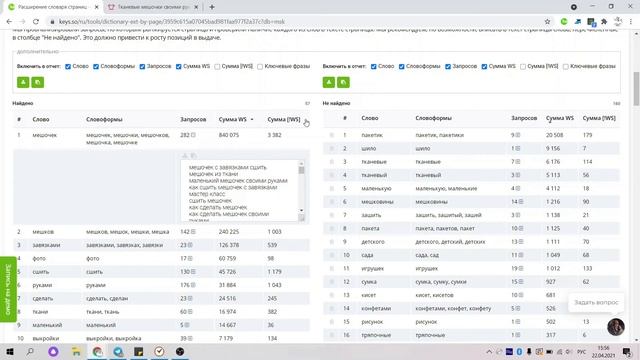Sort the Найдено table by Слово

(x=41, y=120)
